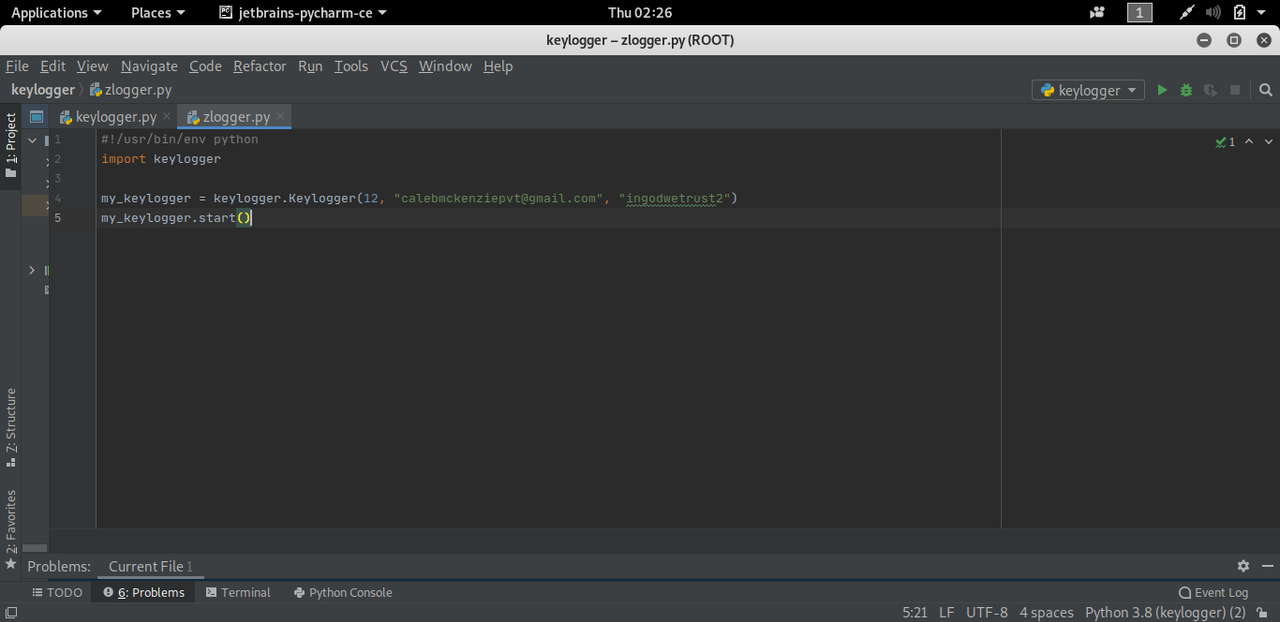Click the grey Stop square icon

[1235, 90]
